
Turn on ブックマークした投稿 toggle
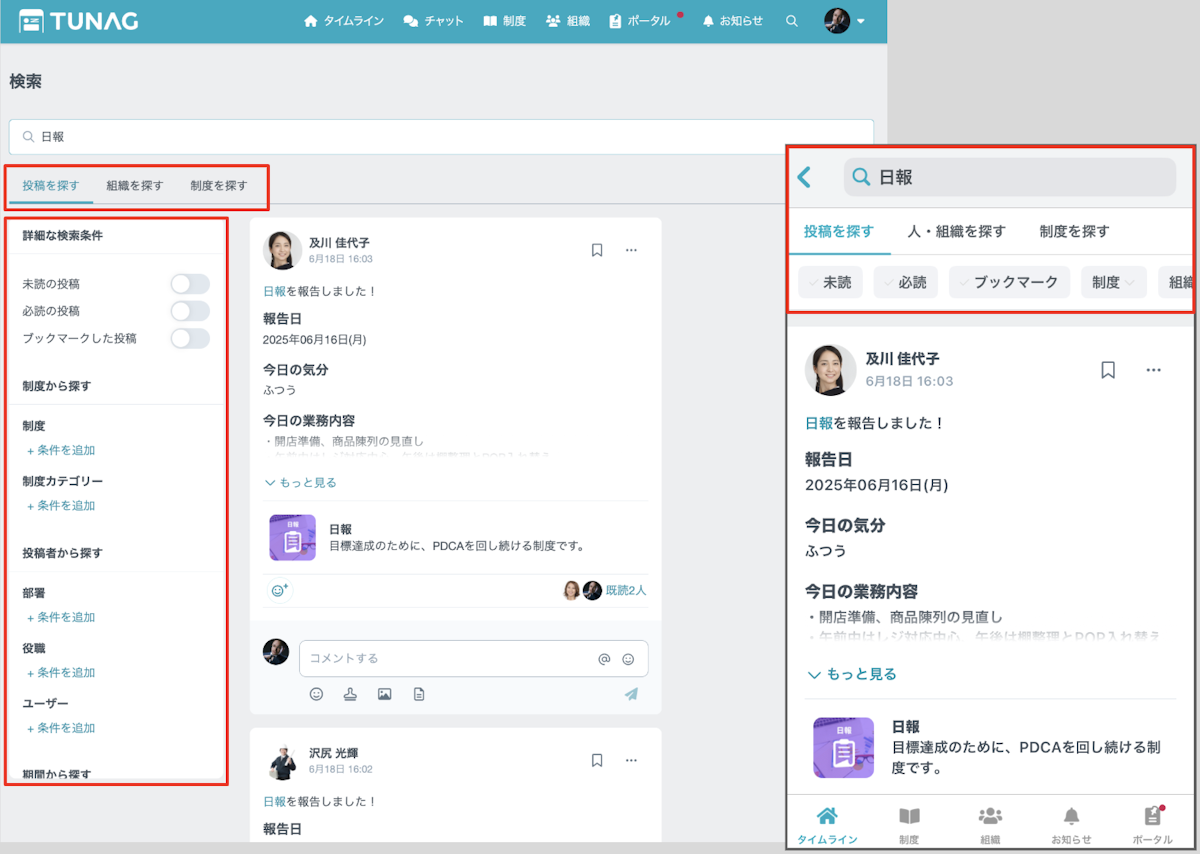[x=190, y=338]
